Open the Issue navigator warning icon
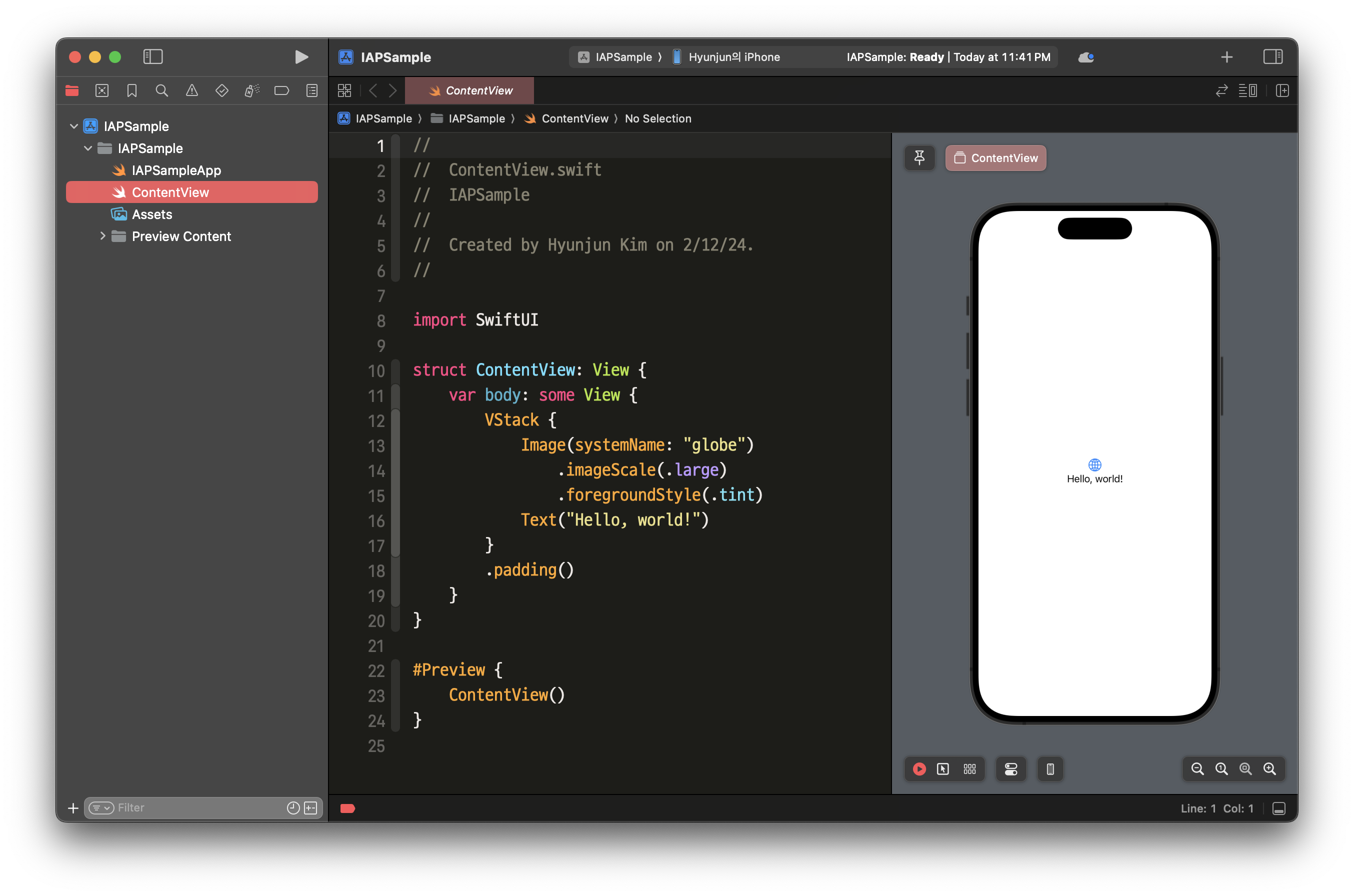 tap(192, 91)
